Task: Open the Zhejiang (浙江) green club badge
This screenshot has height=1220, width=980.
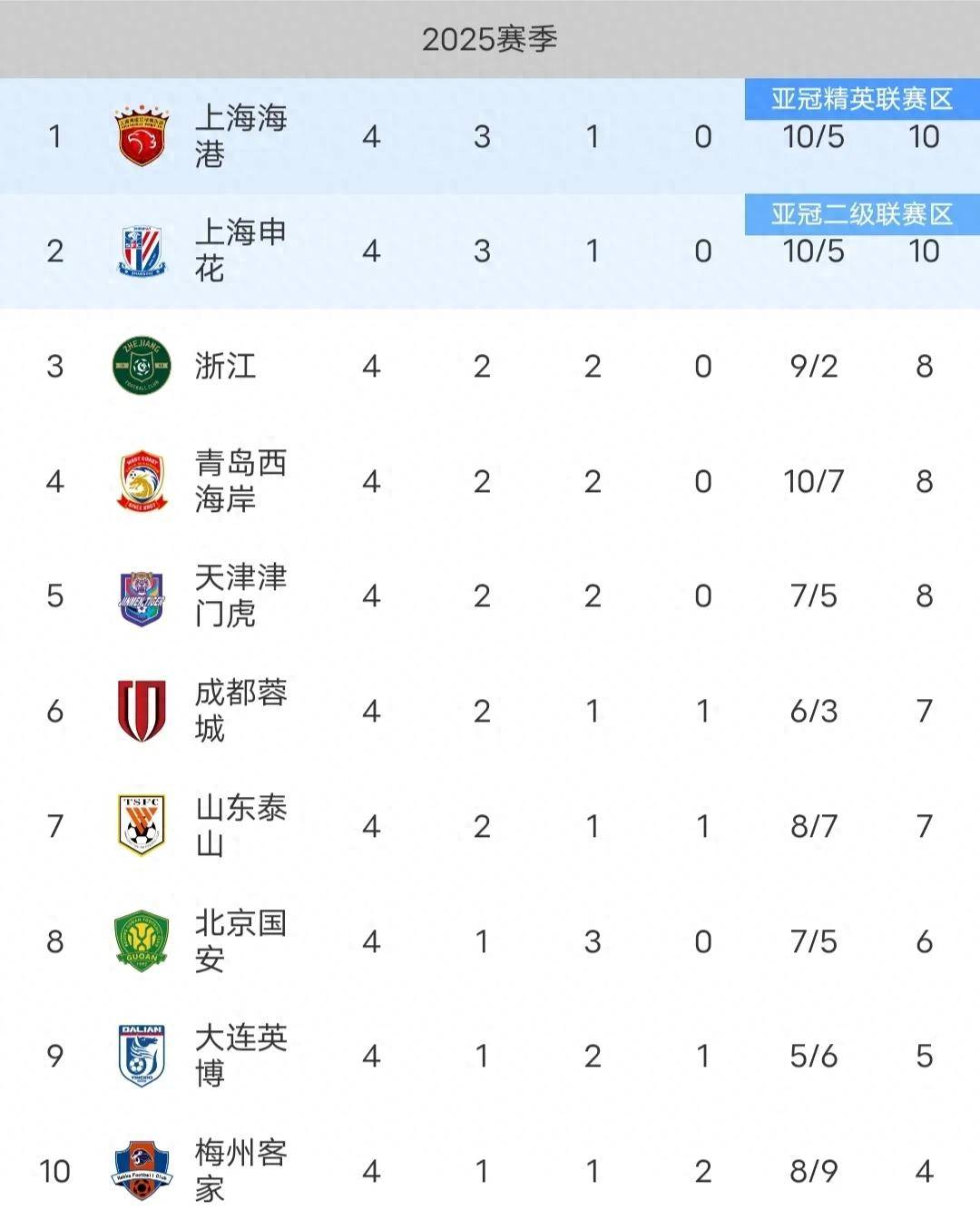Action: pos(142,366)
